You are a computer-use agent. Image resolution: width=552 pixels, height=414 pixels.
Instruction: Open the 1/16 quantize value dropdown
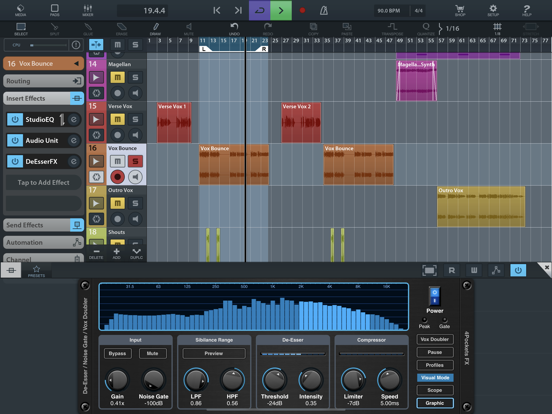pos(449,29)
